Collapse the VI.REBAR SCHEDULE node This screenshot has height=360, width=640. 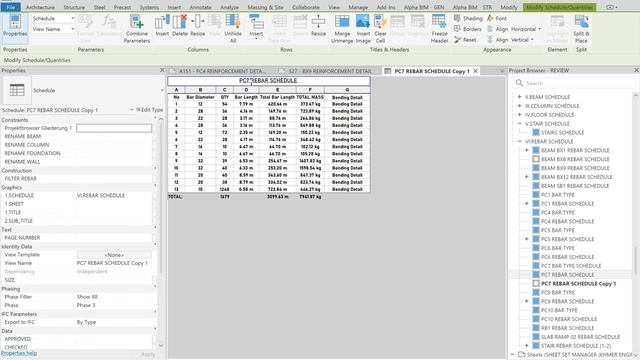519,141
